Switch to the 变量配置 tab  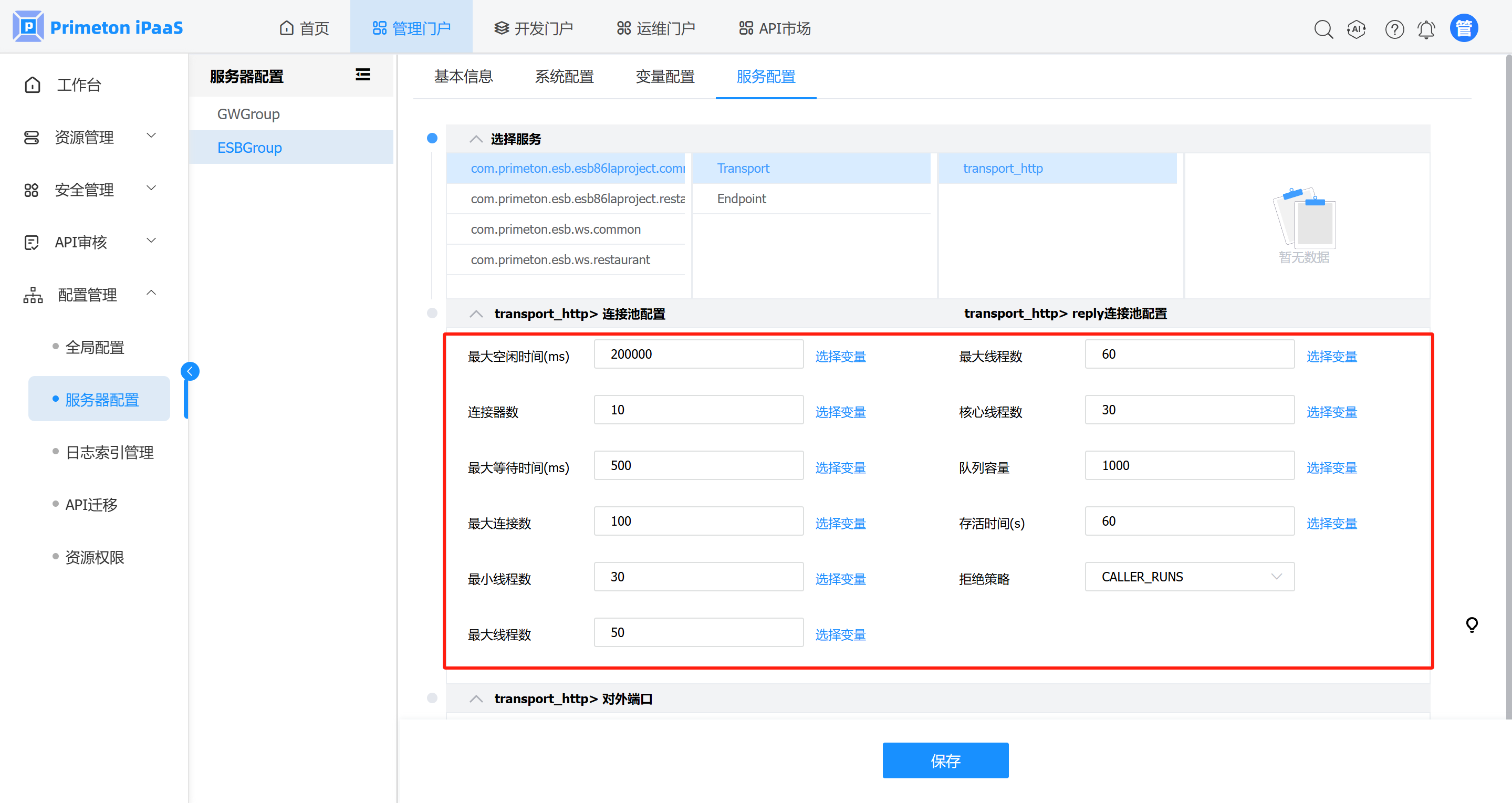(664, 76)
